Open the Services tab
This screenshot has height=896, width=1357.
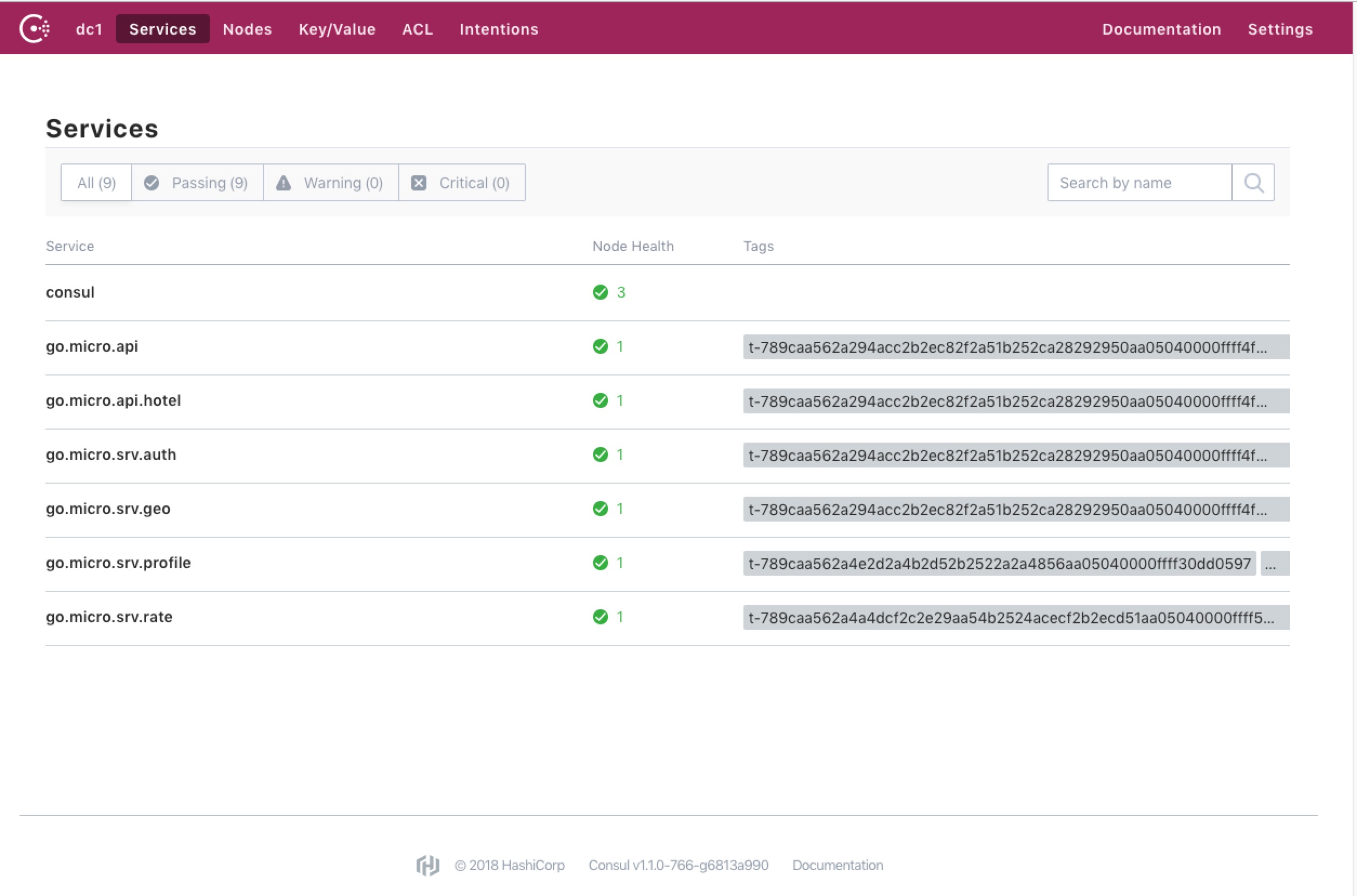(x=163, y=29)
